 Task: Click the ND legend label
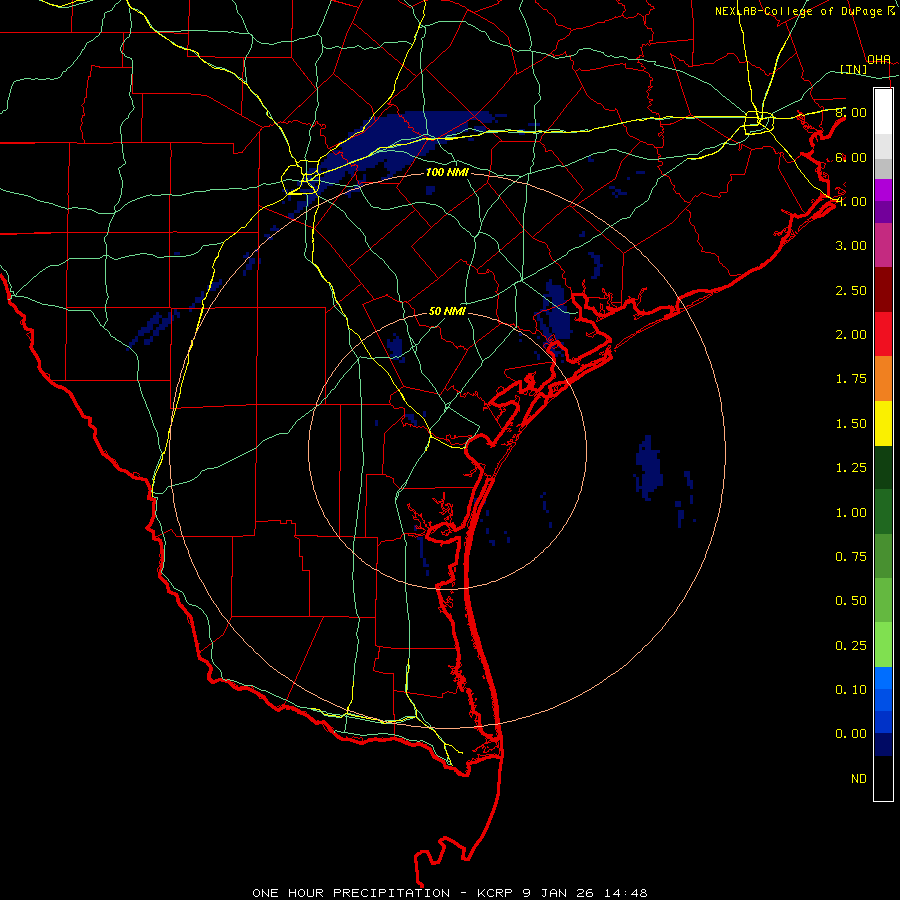coord(859,779)
